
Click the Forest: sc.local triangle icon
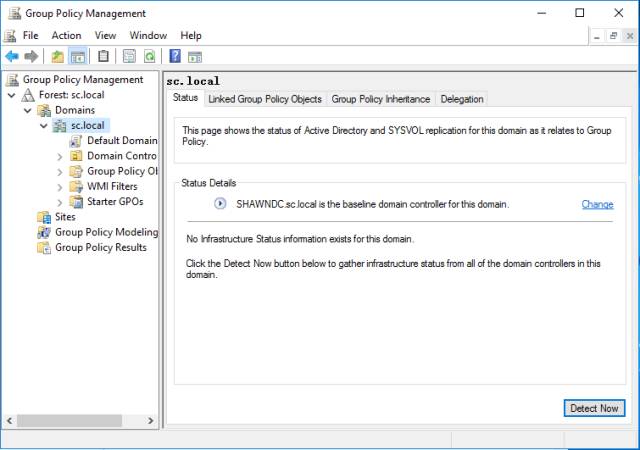(x=28, y=95)
